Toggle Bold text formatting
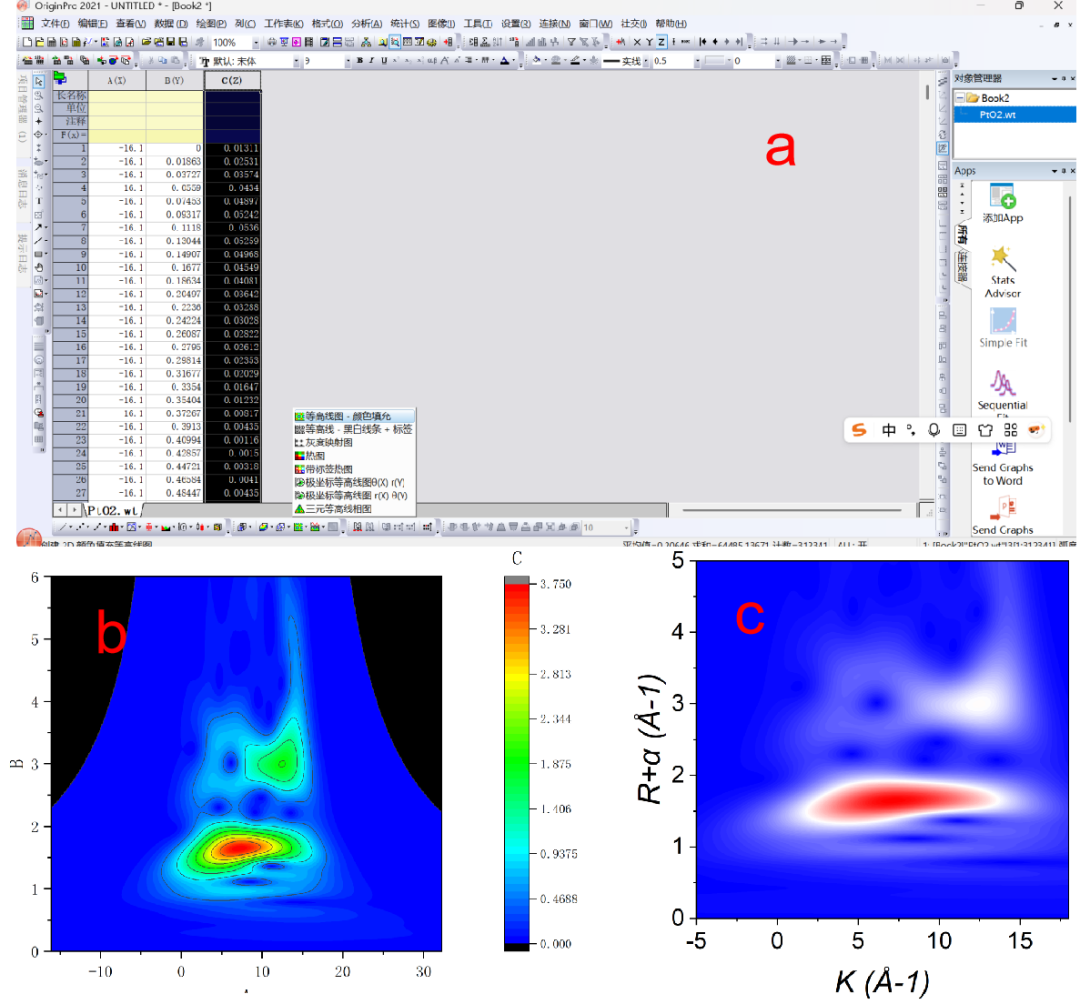 [360, 61]
